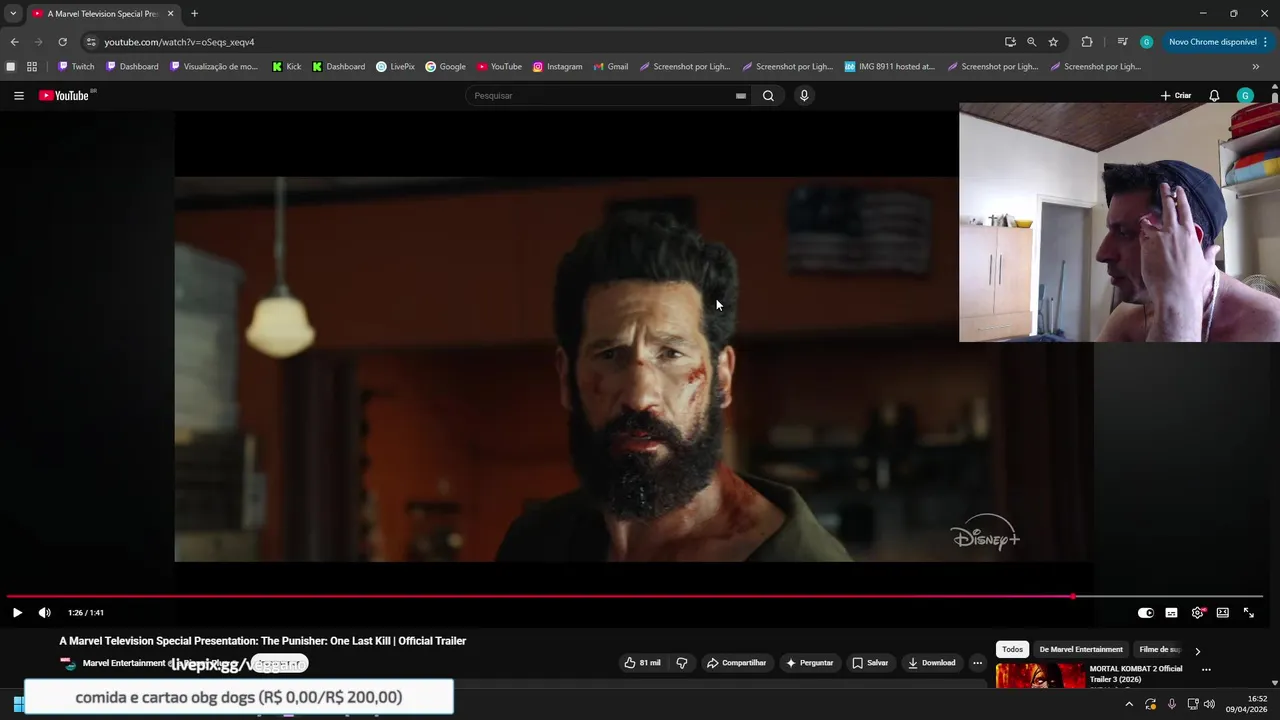The image size is (1280, 720).
Task: View site information icon in address bar
Action: pos(91,42)
